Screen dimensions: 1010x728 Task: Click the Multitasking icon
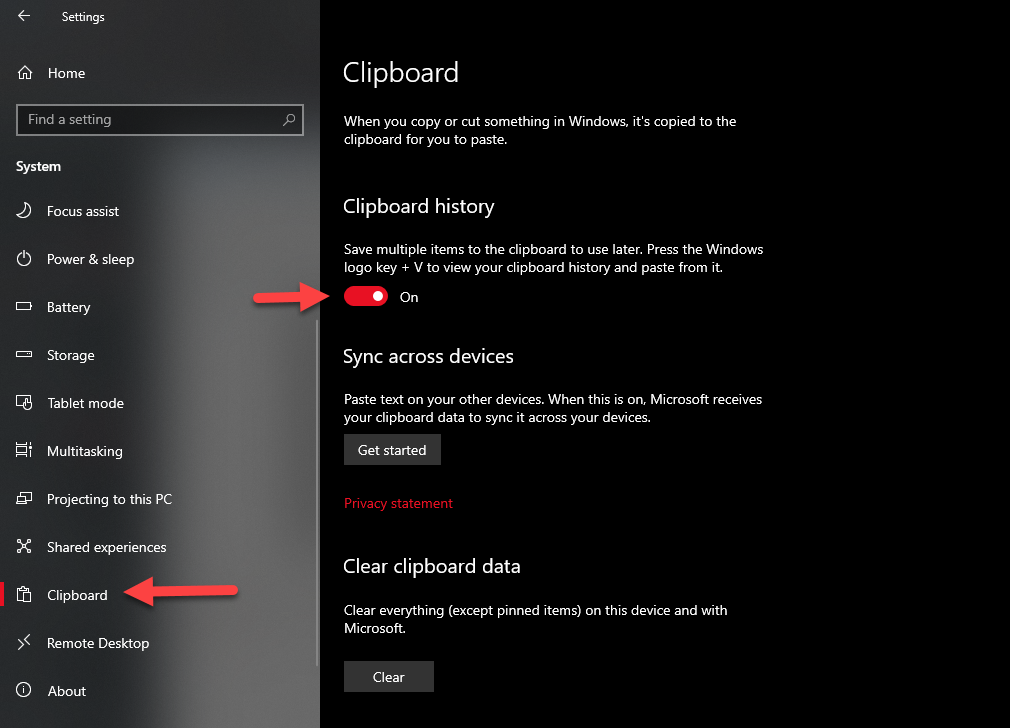(x=25, y=451)
